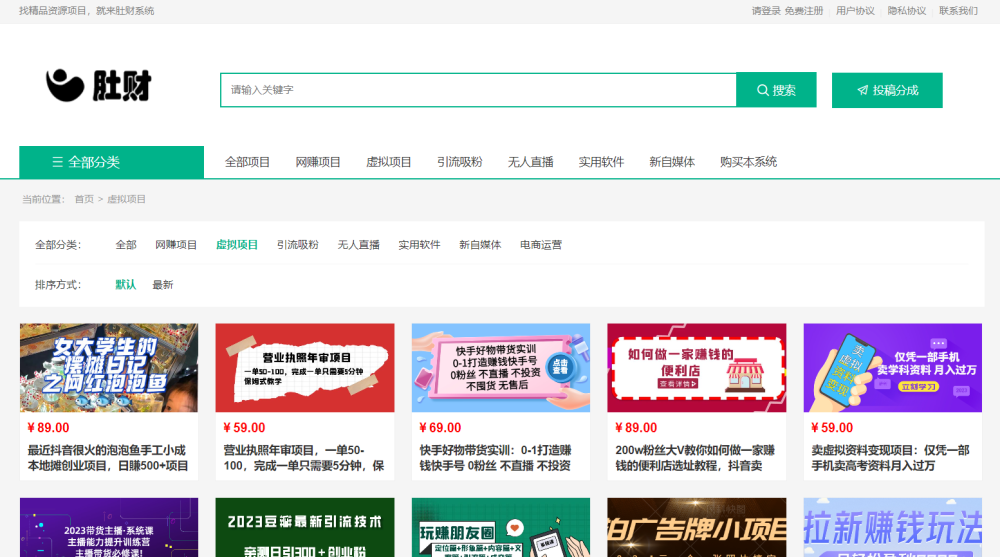This screenshot has width=1000, height=557.
Task: Expand the 全部分类 category menu
Action: click(111, 162)
